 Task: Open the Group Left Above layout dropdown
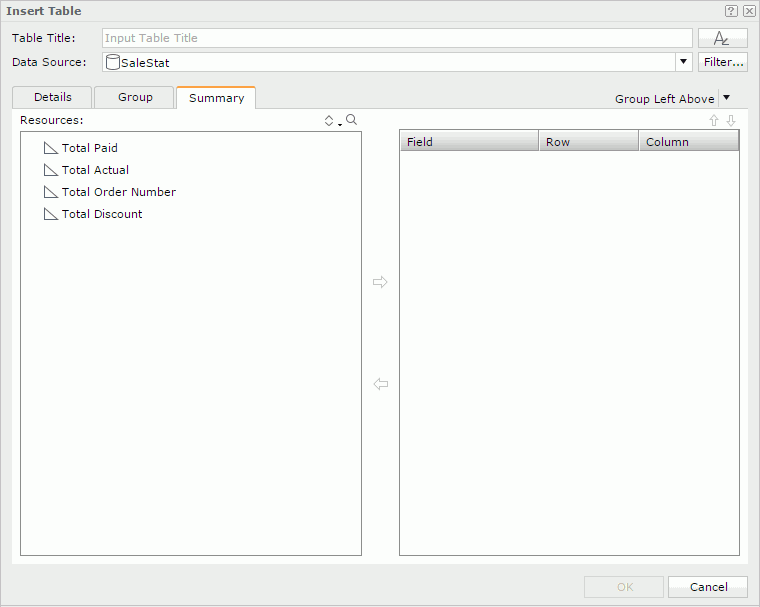pos(727,98)
